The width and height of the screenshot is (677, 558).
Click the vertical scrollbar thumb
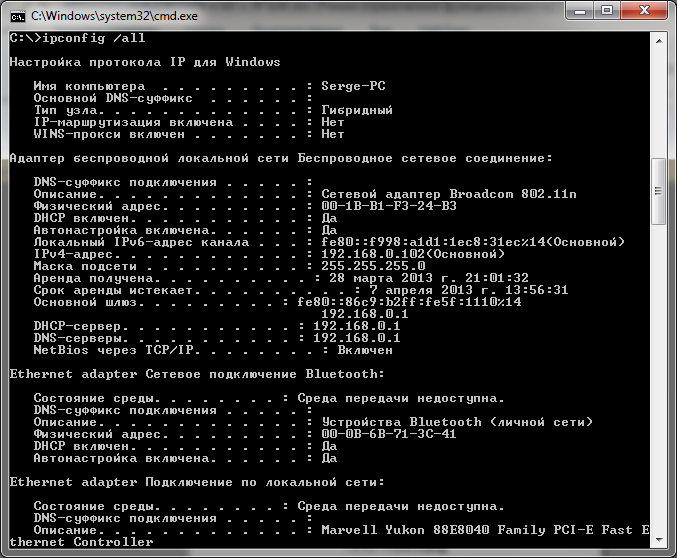[659, 191]
